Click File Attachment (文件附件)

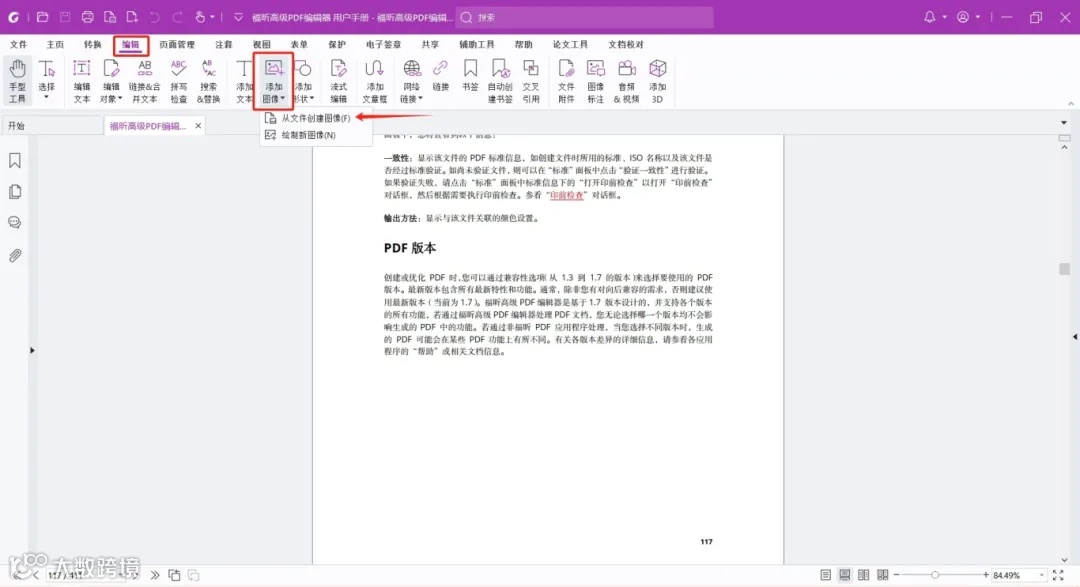point(566,81)
